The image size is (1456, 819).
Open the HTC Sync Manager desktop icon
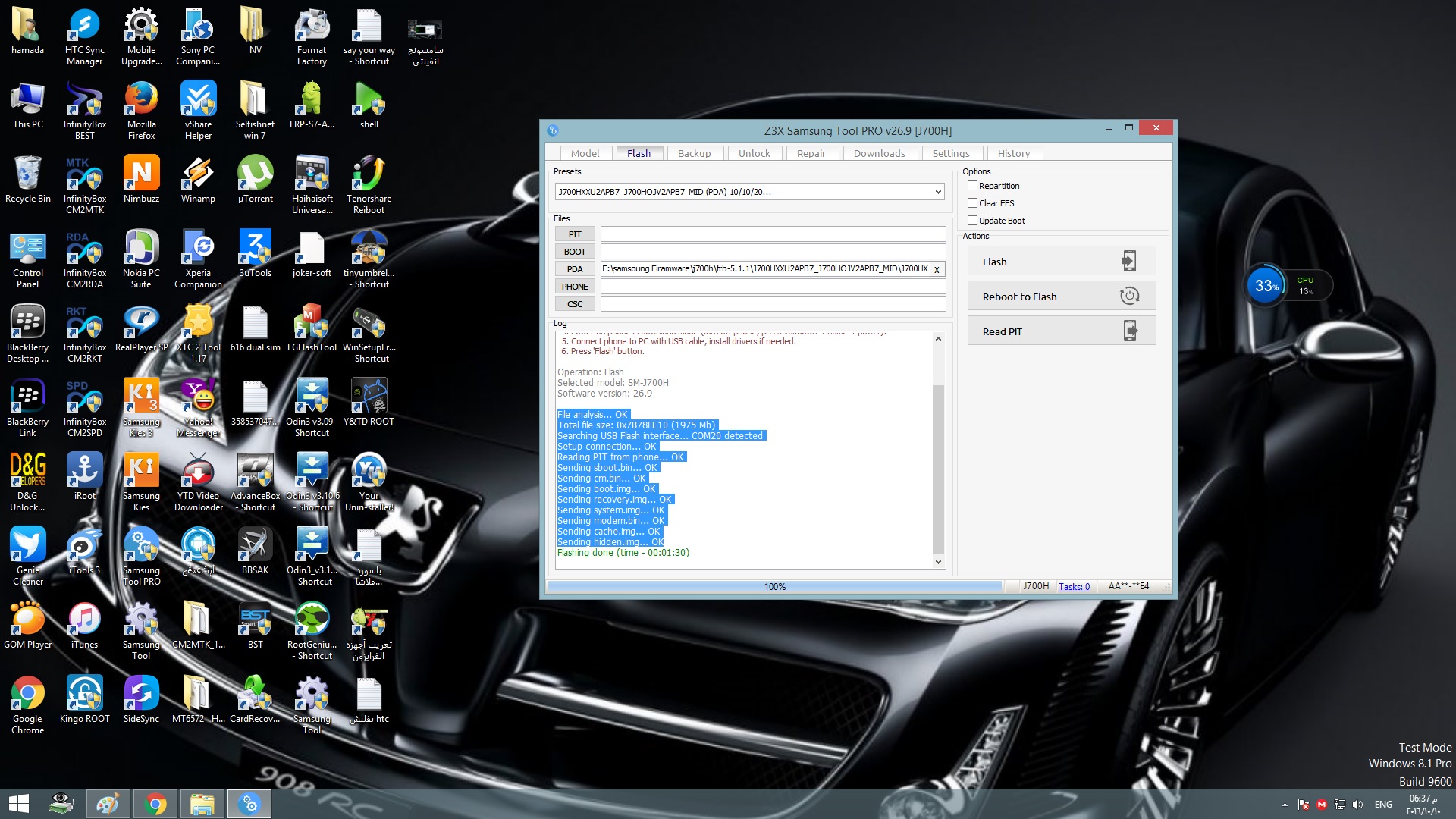coord(84,36)
